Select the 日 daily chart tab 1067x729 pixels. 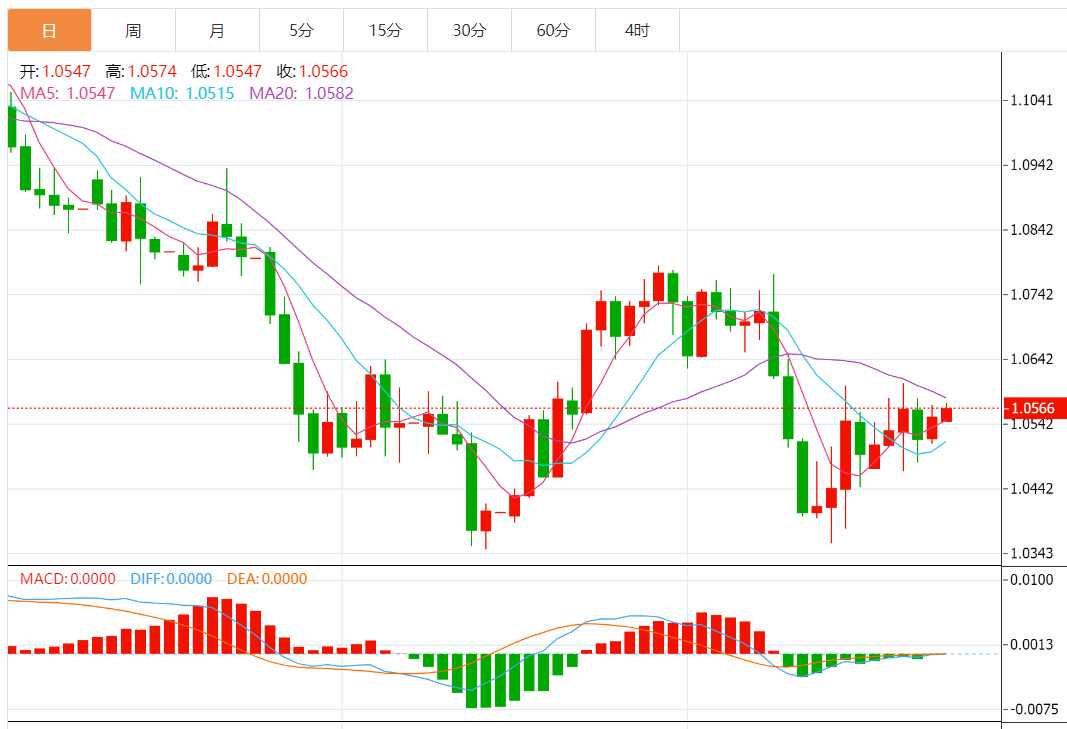[49, 31]
